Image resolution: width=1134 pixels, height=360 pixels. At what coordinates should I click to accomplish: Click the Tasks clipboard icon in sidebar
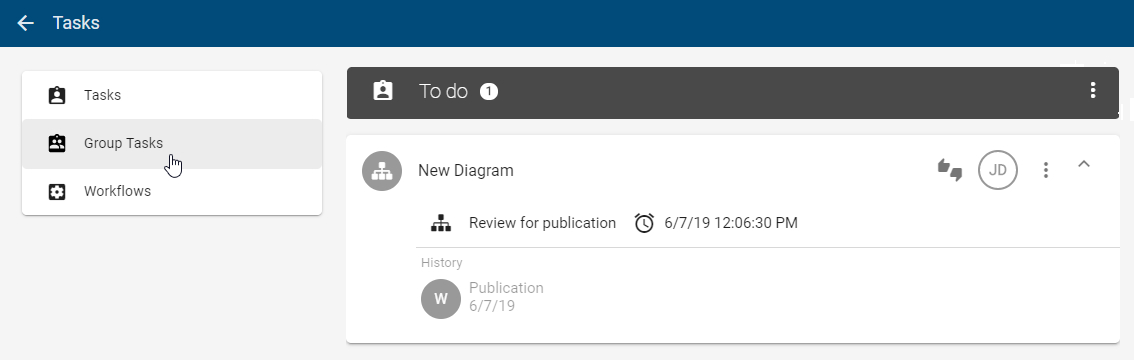pos(56,95)
